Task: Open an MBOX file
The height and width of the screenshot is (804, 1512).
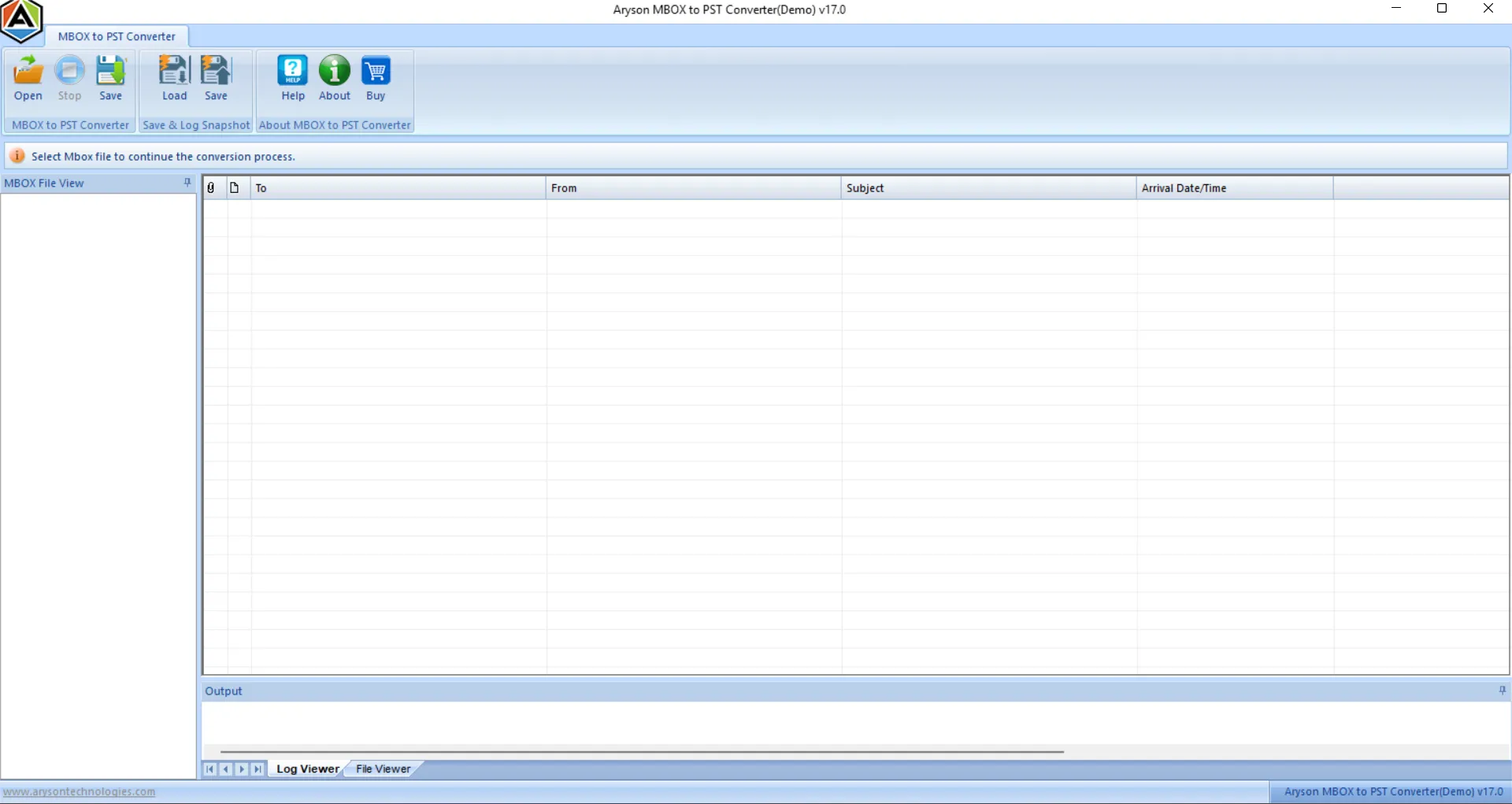Action: (x=28, y=78)
